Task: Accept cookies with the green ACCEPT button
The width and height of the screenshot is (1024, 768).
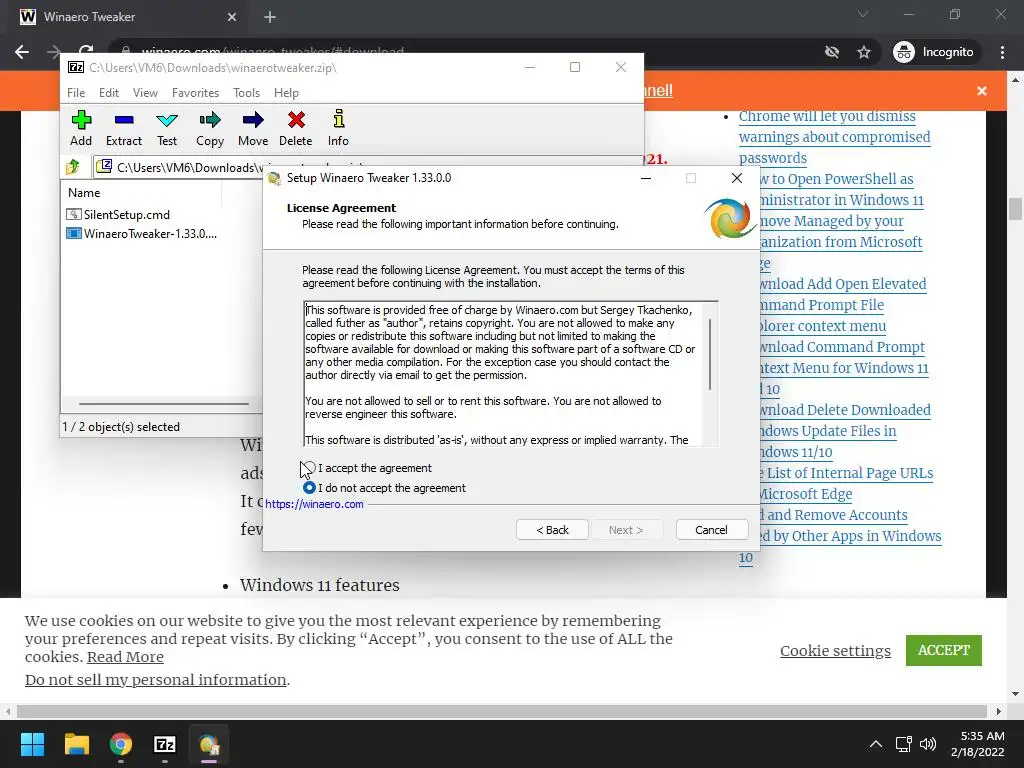Action: (x=943, y=650)
